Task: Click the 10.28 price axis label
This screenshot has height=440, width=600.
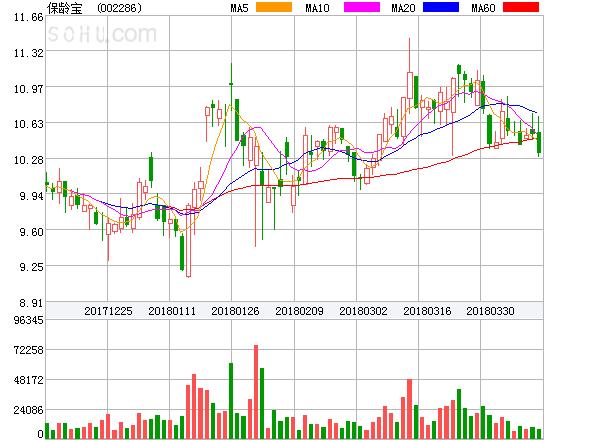Action: point(29,160)
